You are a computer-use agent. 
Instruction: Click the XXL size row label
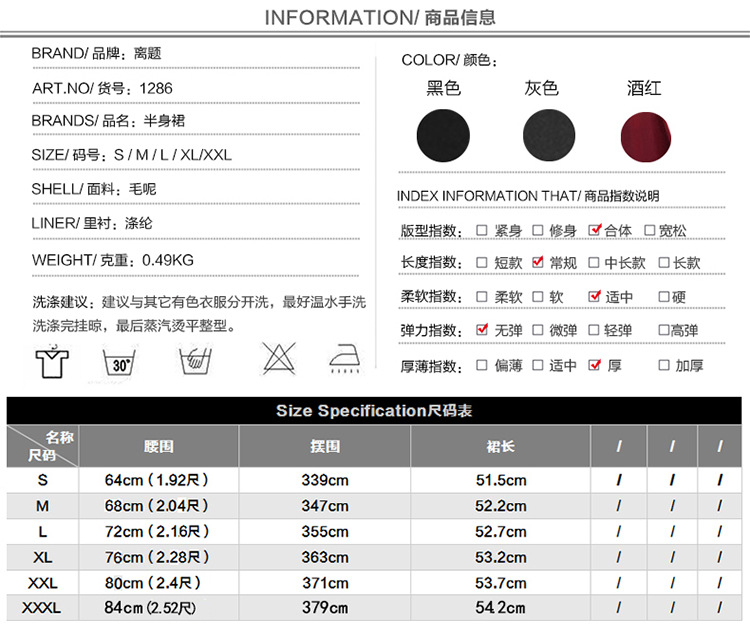[43, 583]
